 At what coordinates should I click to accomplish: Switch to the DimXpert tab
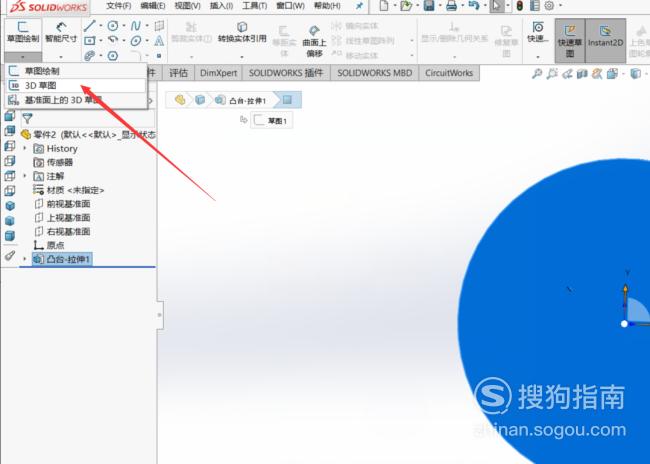click(x=218, y=73)
